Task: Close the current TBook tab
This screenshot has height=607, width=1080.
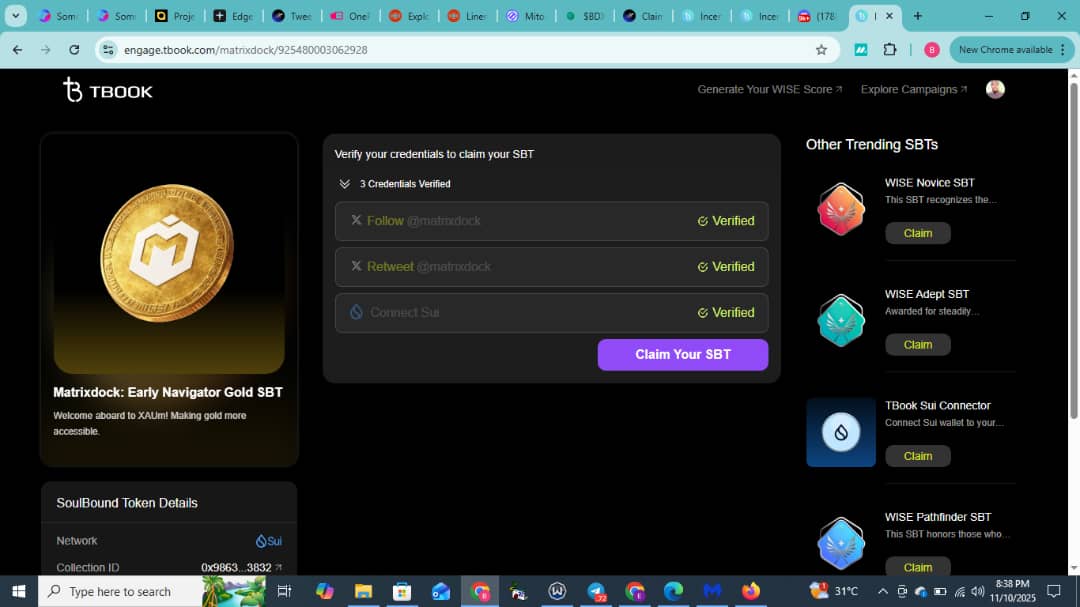Action: tap(889, 15)
